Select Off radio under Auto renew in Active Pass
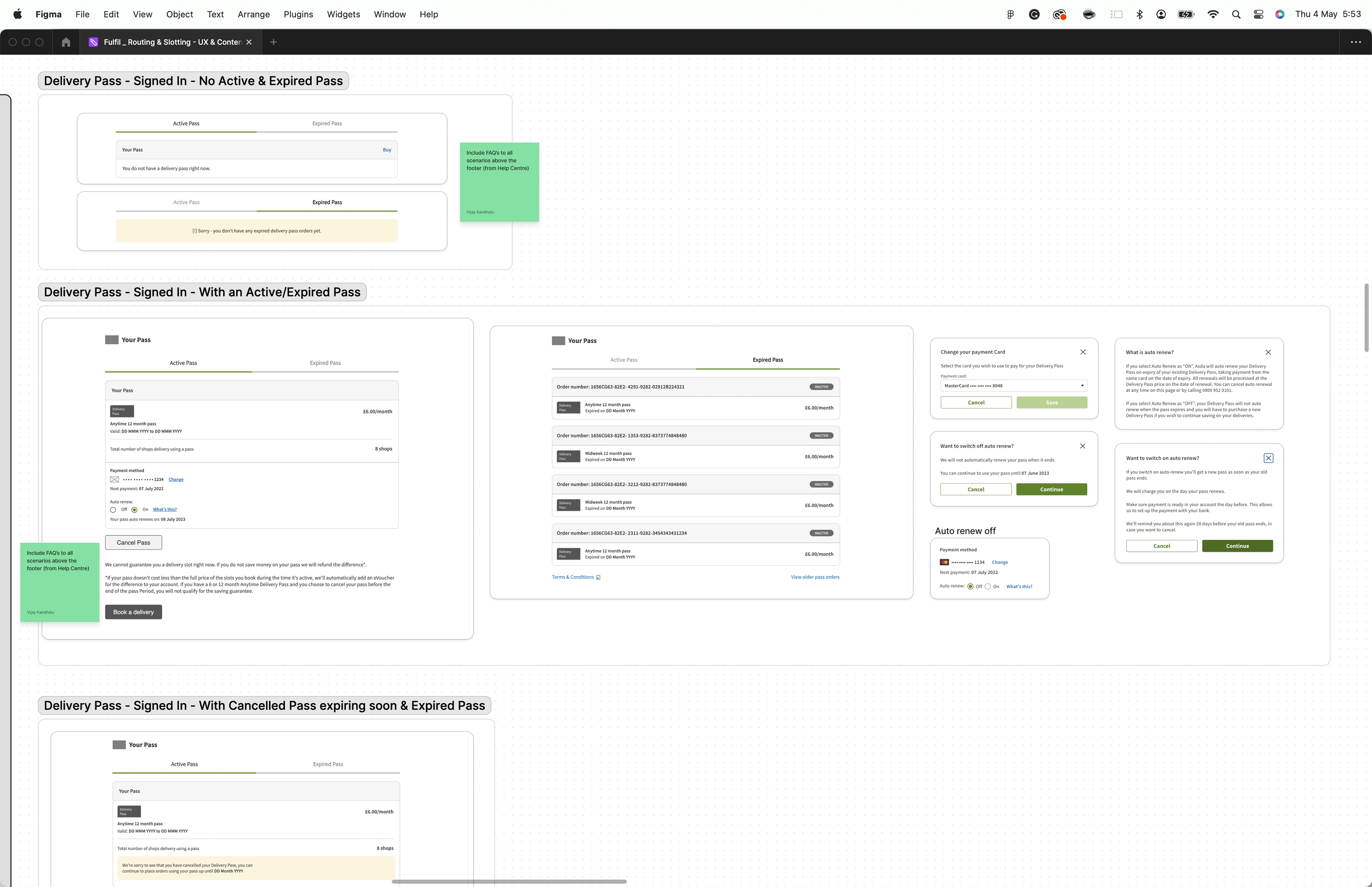 (113, 510)
